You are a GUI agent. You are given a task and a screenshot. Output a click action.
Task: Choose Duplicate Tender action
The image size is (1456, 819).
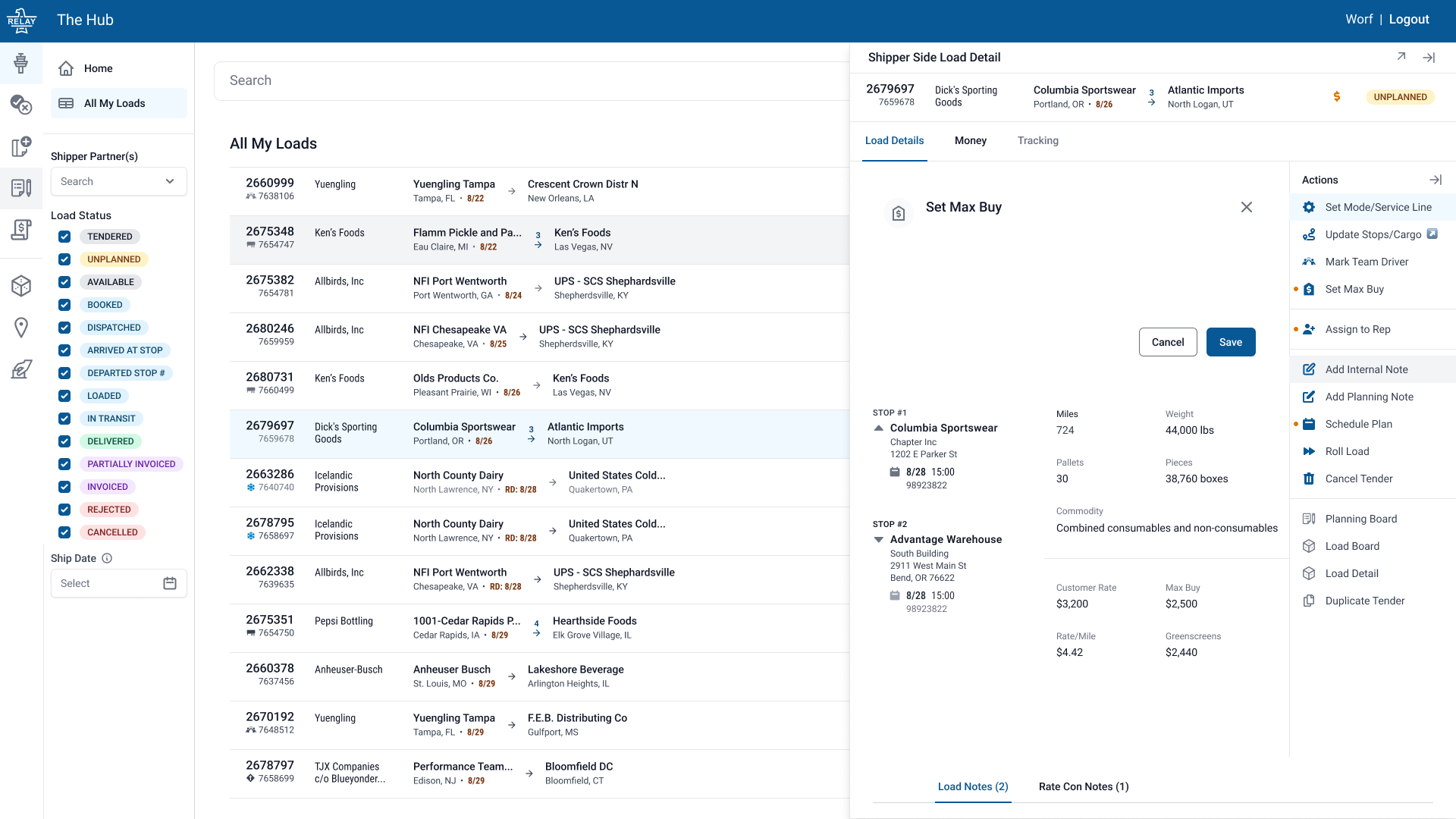tap(1373, 601)
